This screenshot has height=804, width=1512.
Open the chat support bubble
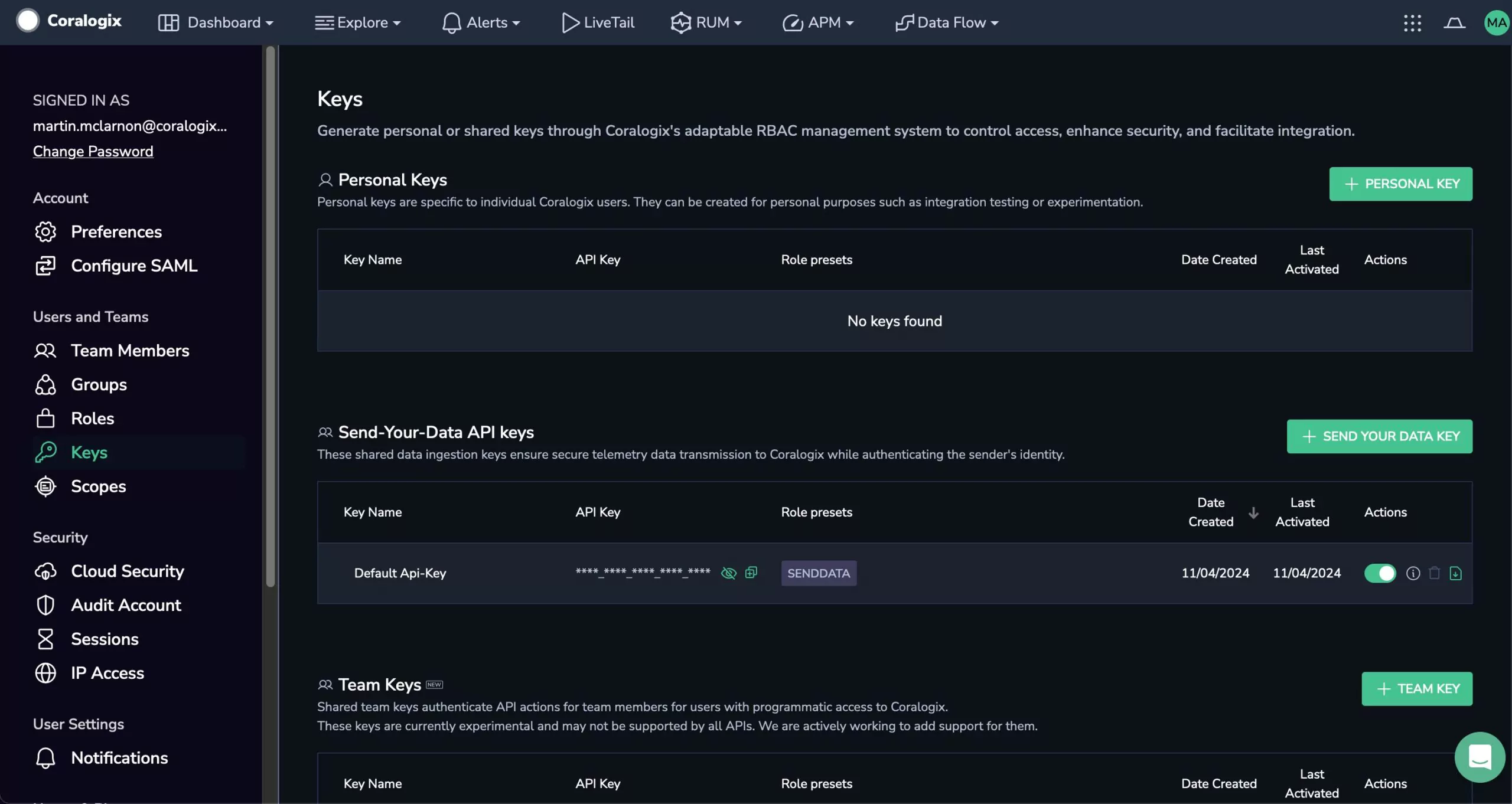tap(1480, 757)
